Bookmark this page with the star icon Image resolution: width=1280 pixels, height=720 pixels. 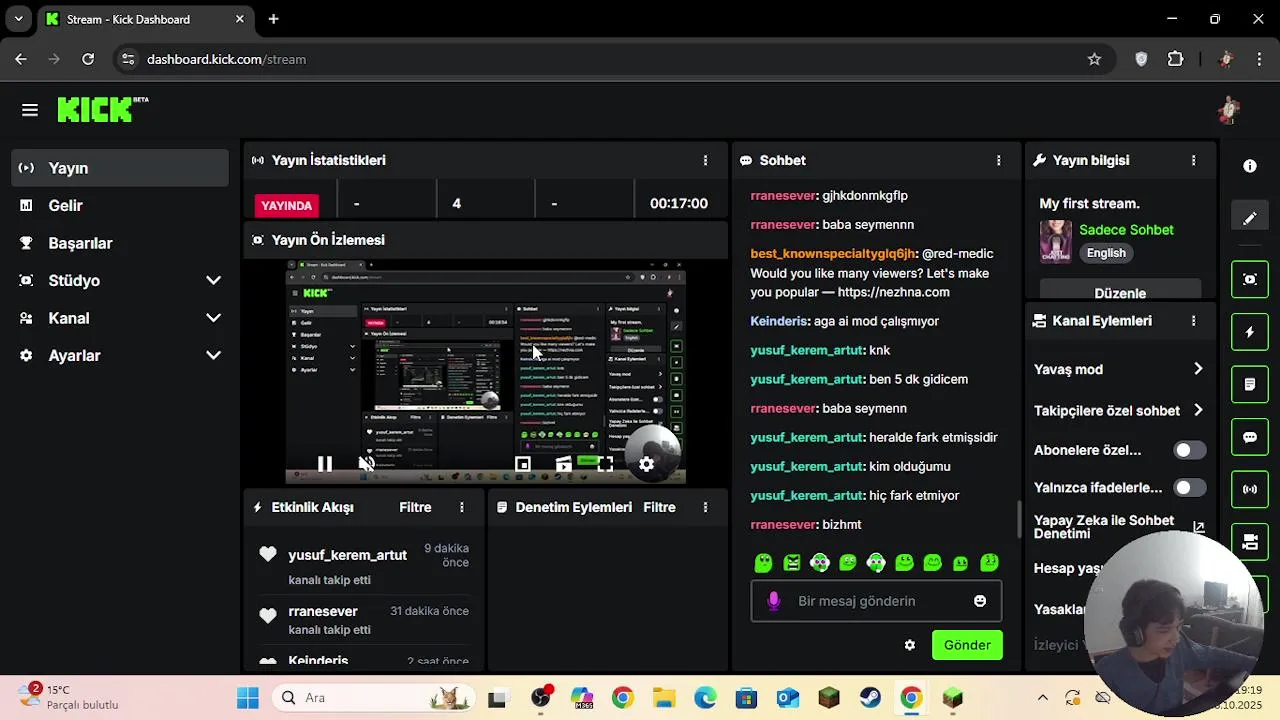coord(1094,59)
